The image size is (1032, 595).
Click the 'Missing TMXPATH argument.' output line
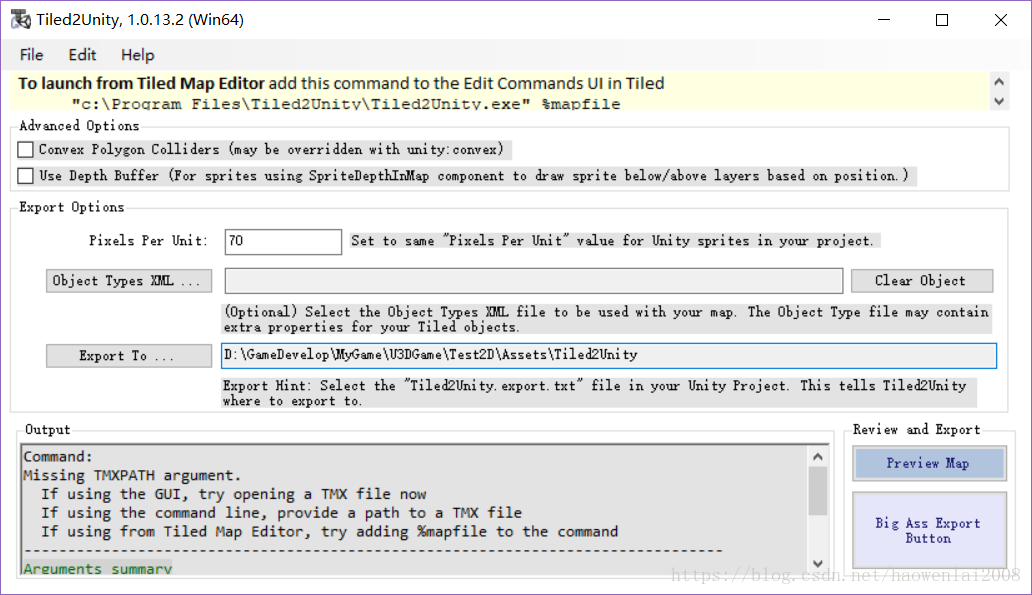coord(132,475)
